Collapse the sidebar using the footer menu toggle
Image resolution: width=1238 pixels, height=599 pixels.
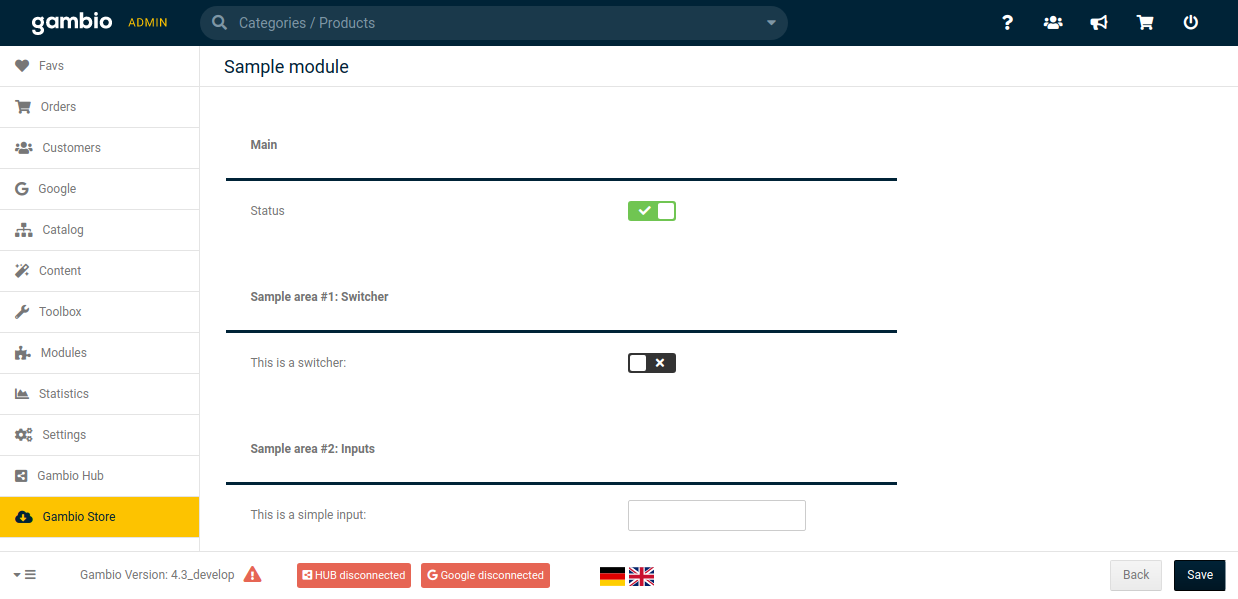click(25, 575)
